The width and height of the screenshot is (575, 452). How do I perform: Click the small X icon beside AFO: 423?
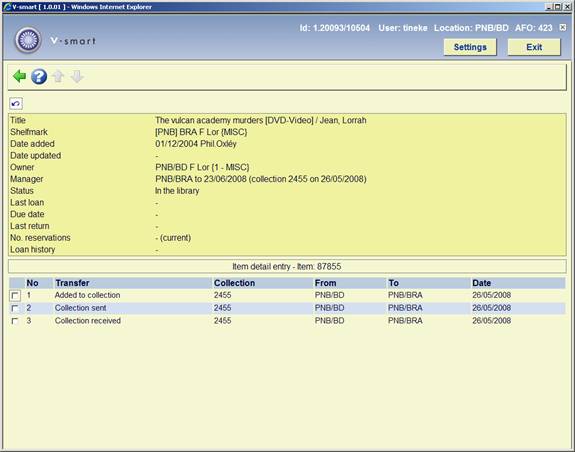[x=563, y=27]
